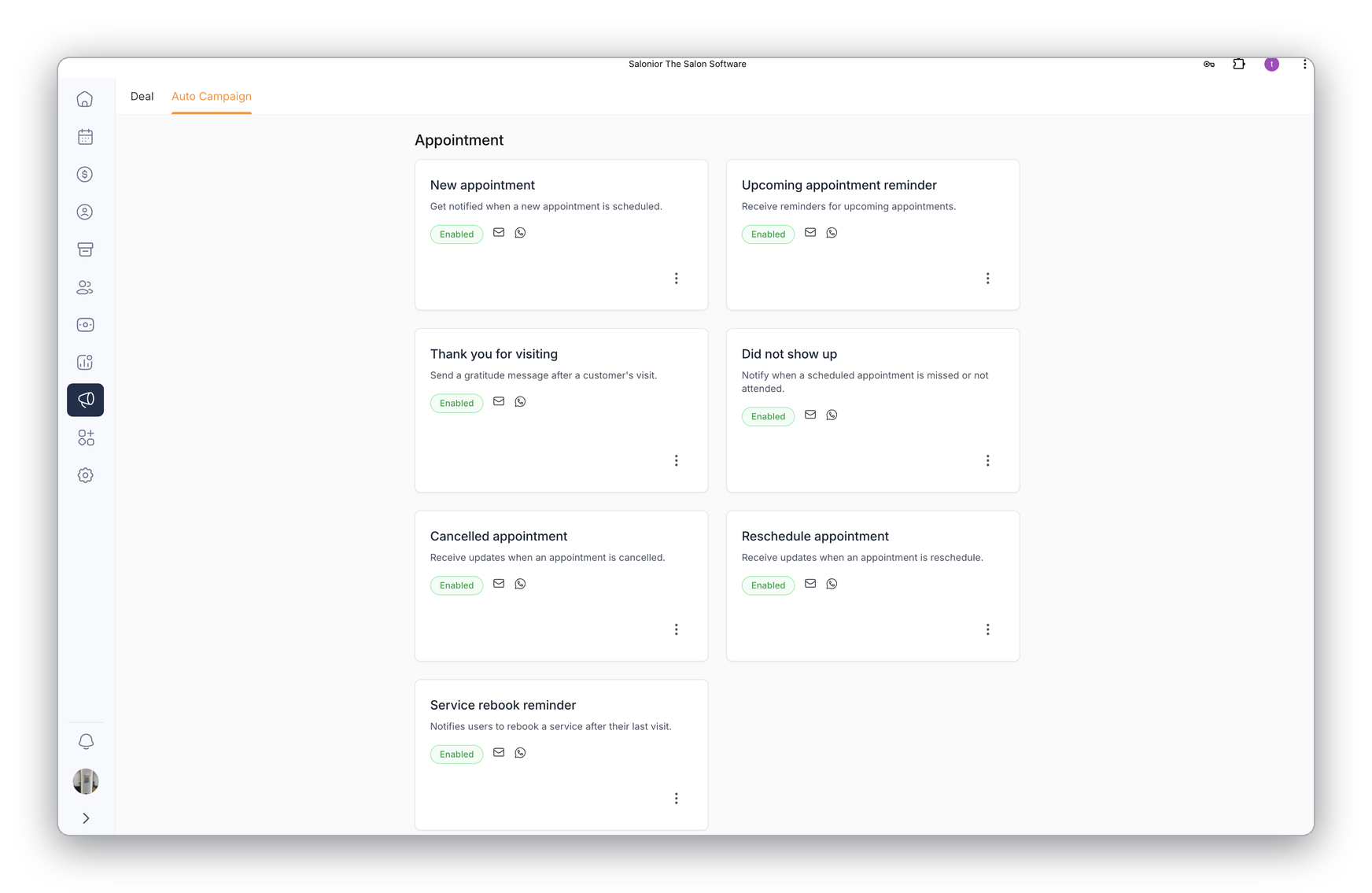Click the email icon on Cancelled appointment
Screen dimensions: 1372x893
click(499, 584)
